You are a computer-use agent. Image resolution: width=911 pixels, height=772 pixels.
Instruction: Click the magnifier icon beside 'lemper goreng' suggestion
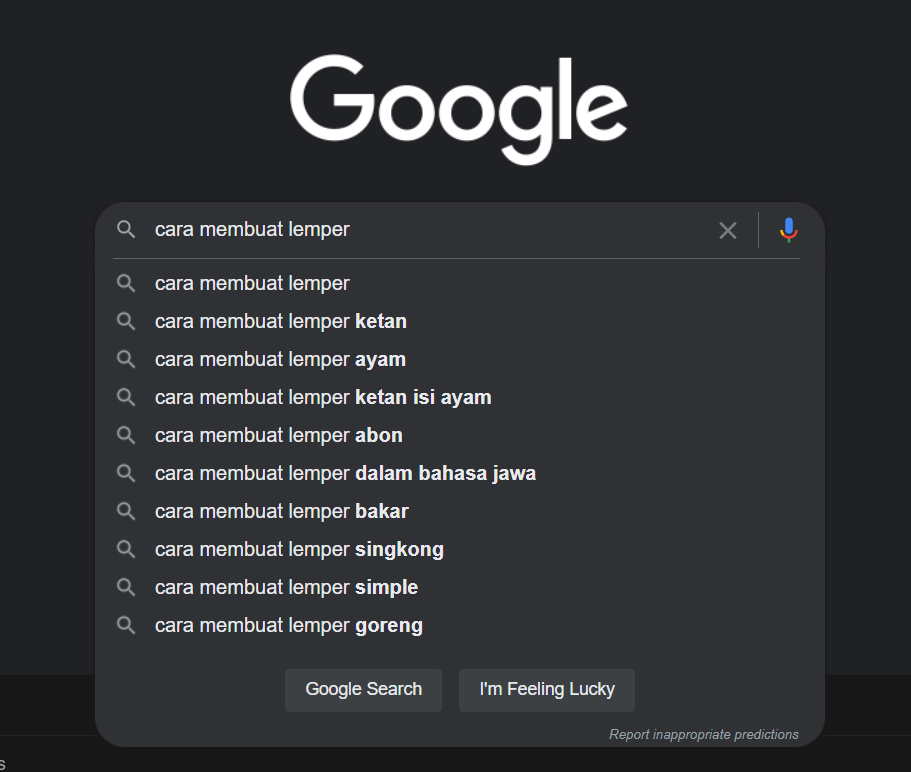[x=126, y=625]
